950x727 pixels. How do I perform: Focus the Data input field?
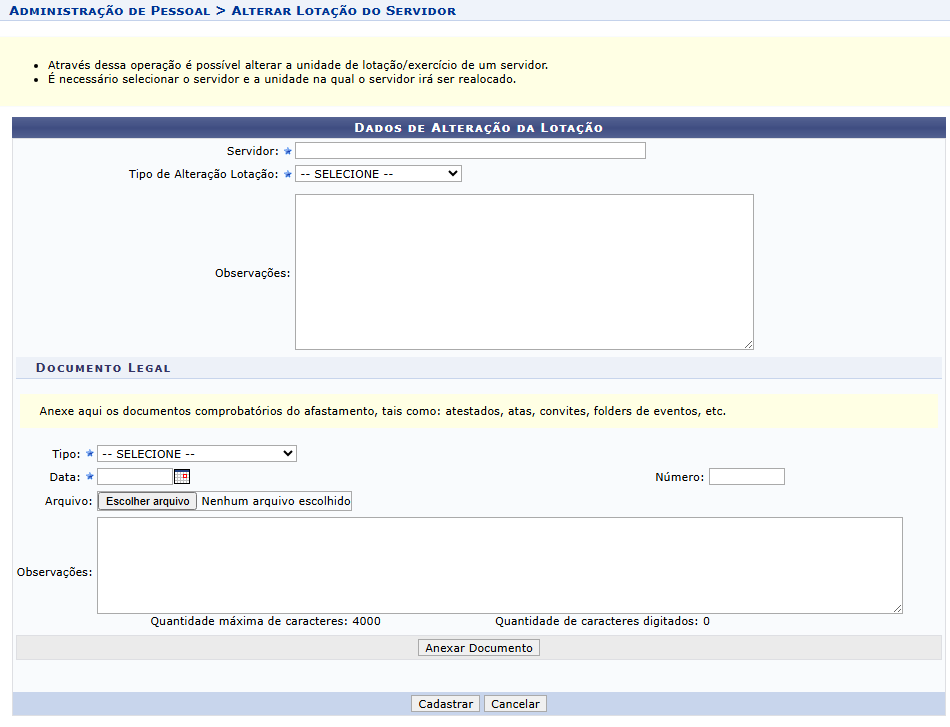pyautogui.click(x=135, y=477)
